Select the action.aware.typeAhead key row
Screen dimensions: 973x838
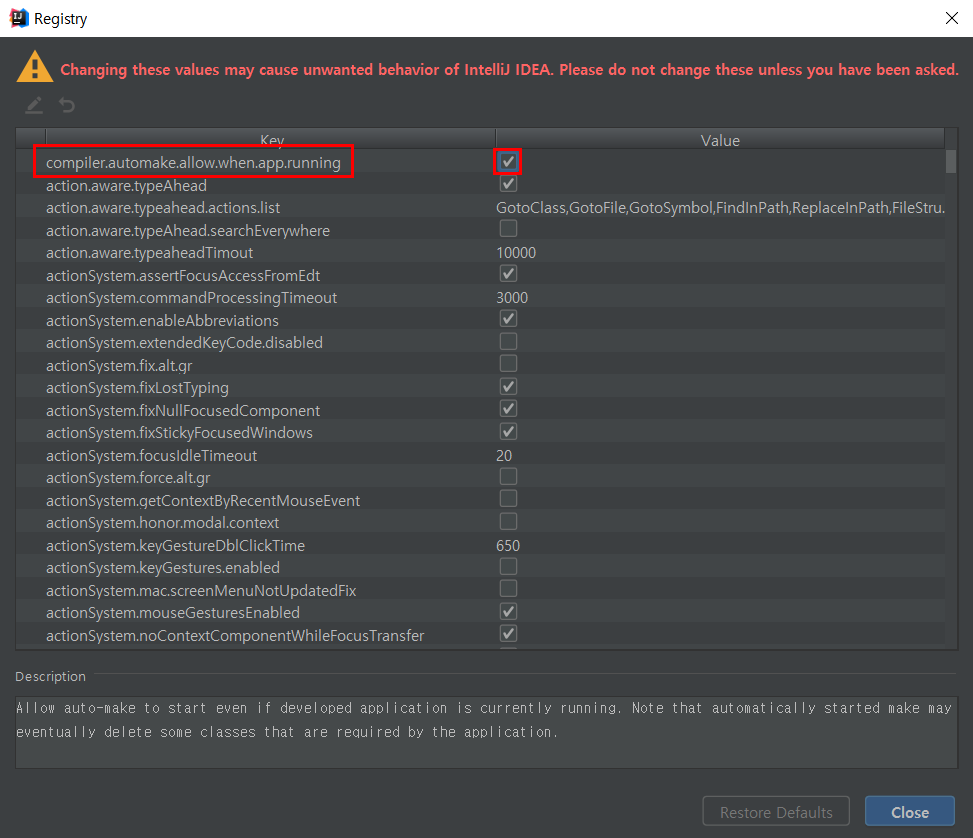126,186
